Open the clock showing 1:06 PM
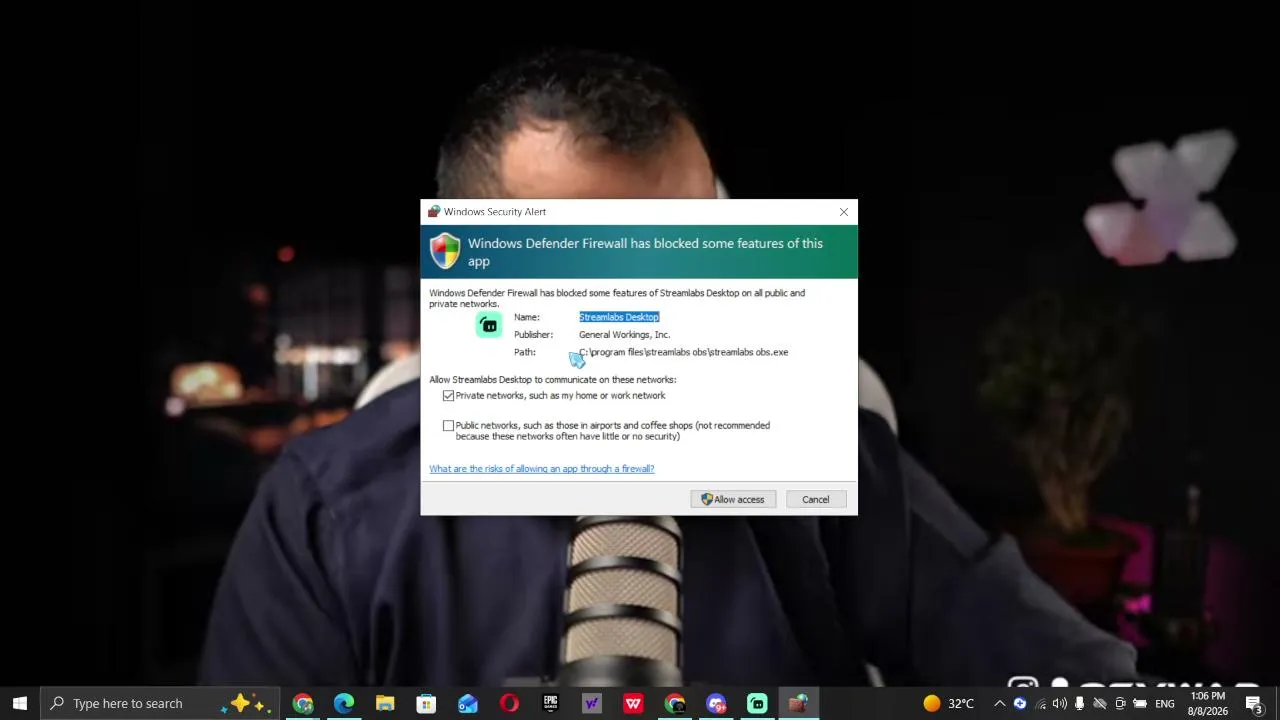This screenshot has height=720, width=1280. [1208, 703]
